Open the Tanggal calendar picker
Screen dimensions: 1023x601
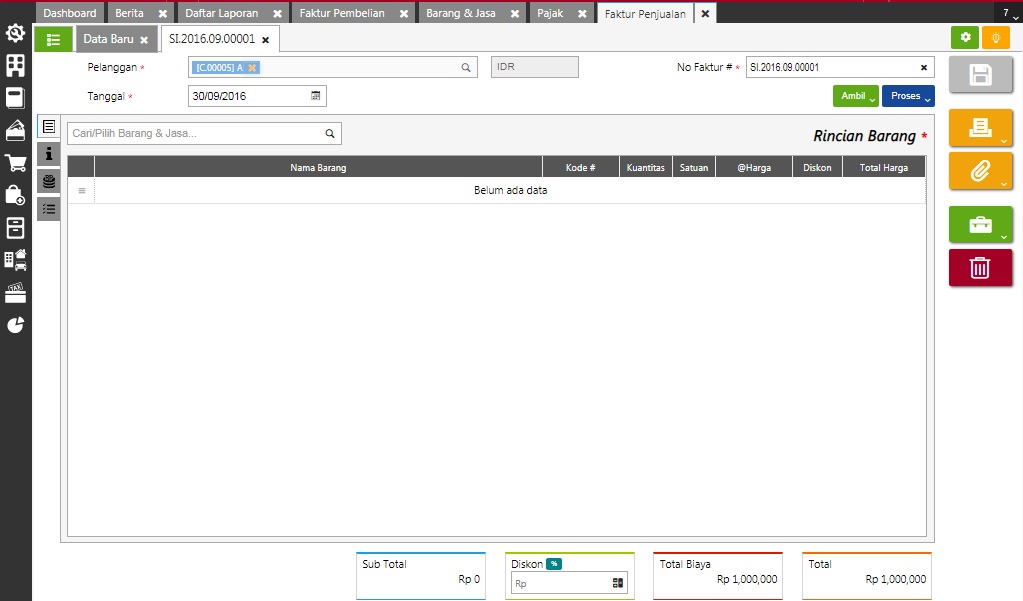tap(316, 96)
